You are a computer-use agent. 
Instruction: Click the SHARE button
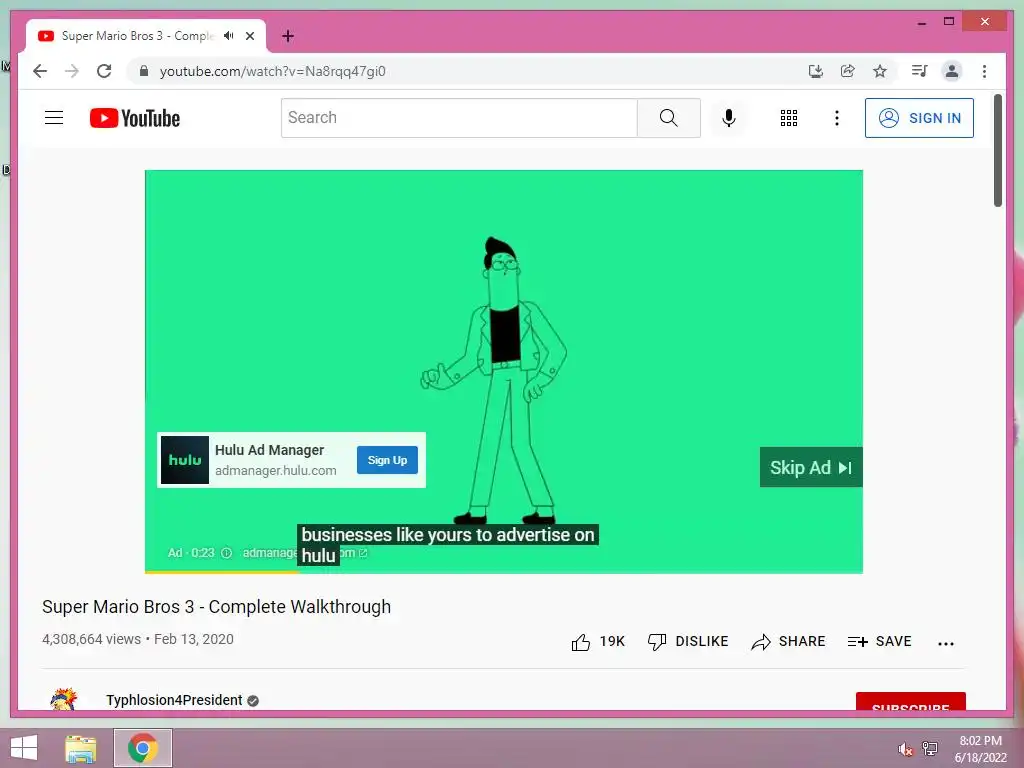[788, 642]
